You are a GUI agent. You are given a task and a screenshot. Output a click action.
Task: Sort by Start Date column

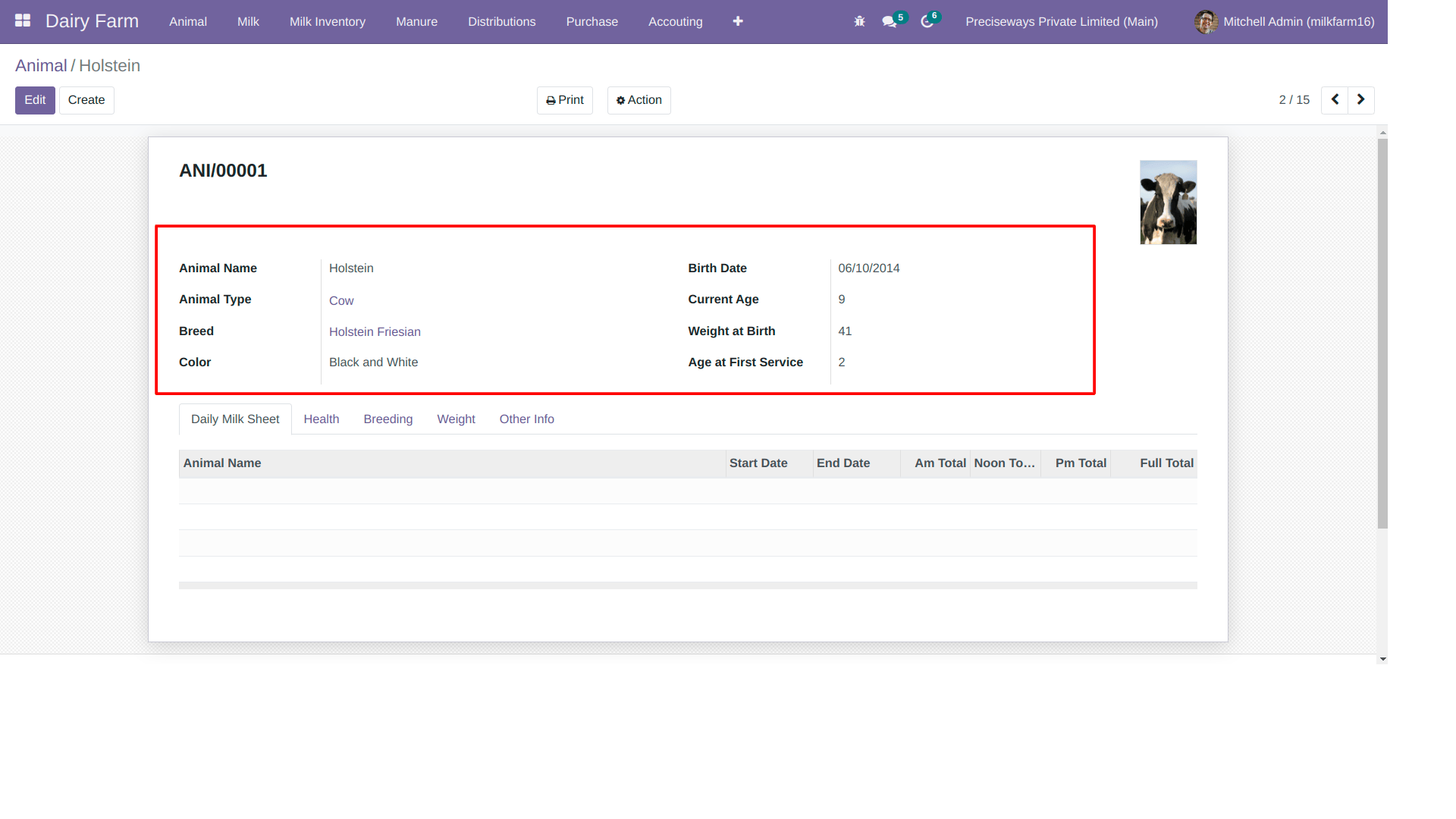tap(769, 463)
